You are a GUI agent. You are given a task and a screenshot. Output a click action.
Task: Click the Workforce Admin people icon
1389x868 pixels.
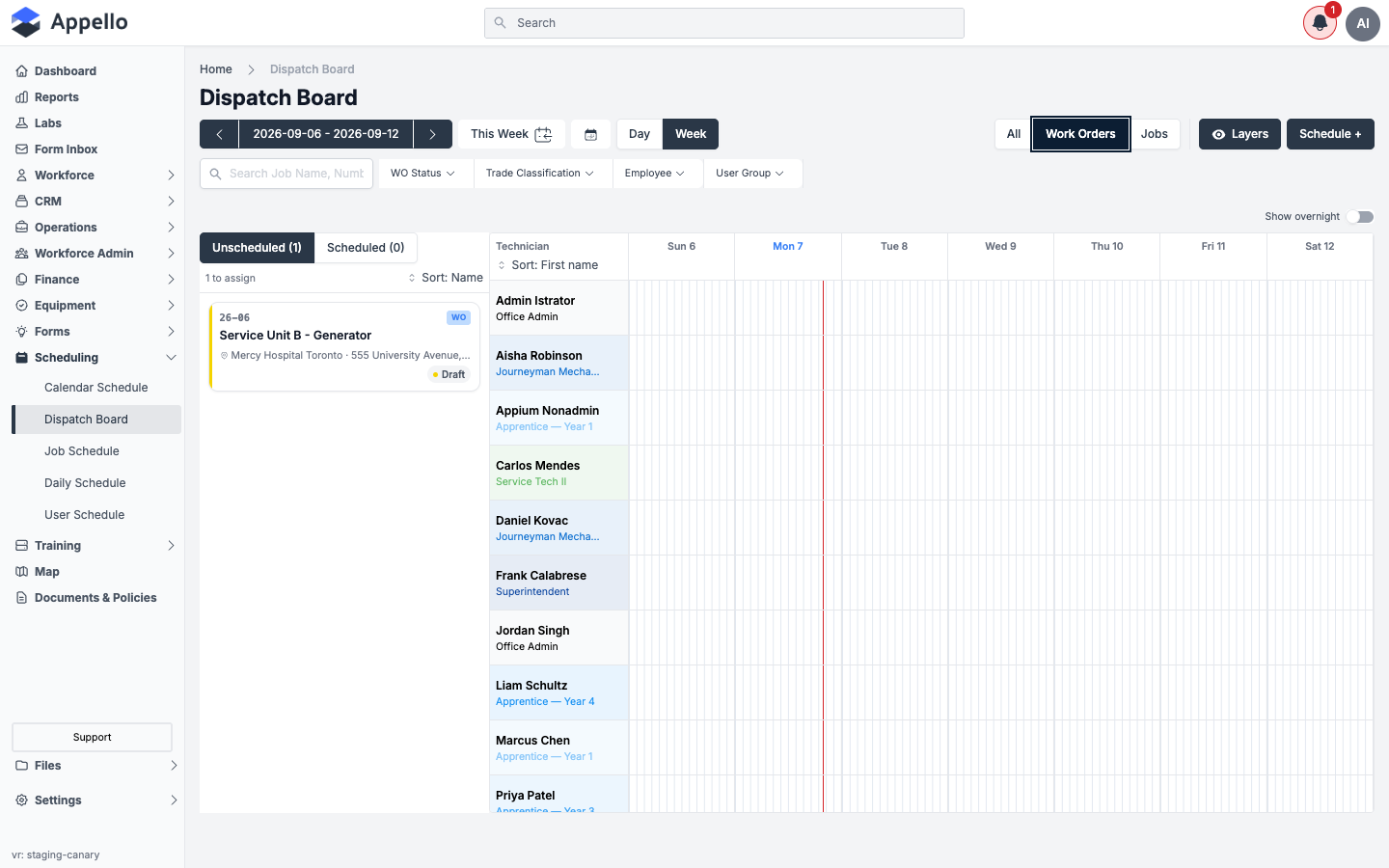click(21, 254)
